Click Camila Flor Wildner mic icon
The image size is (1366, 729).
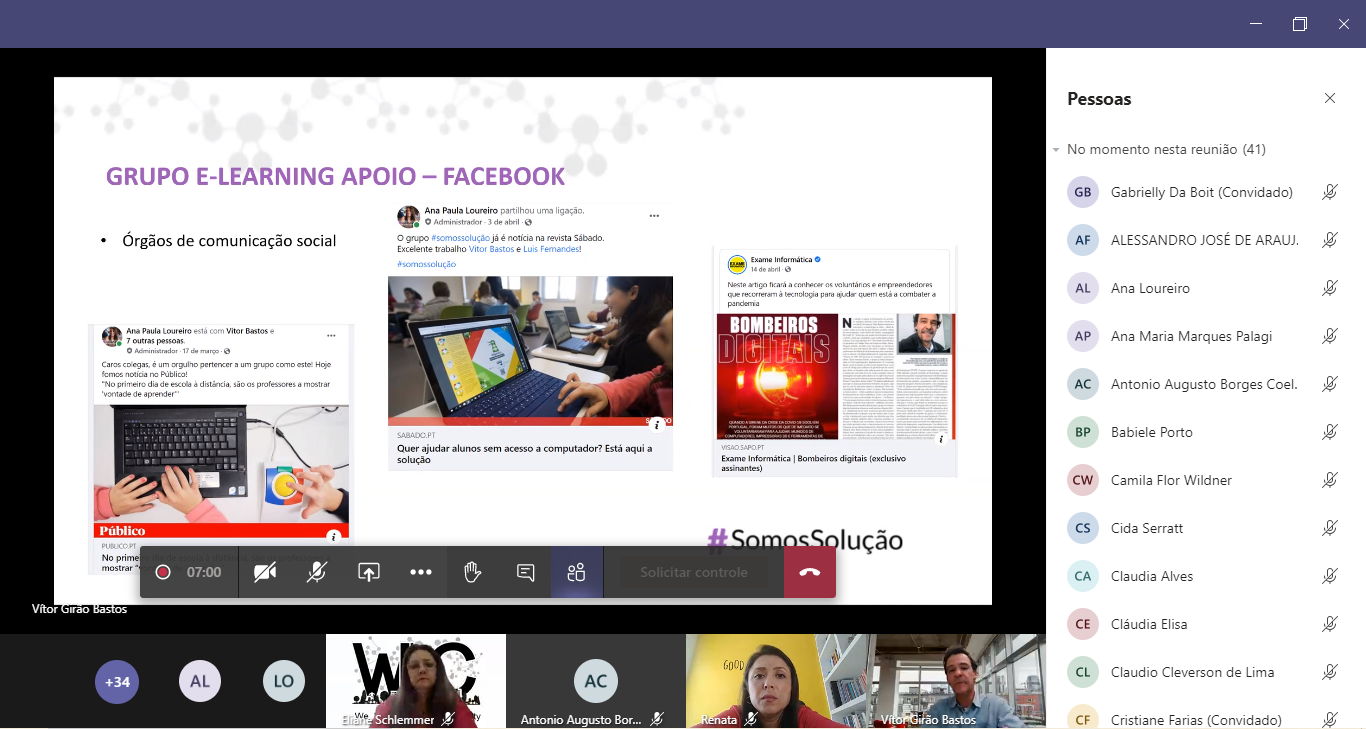tap(1330, 480)
